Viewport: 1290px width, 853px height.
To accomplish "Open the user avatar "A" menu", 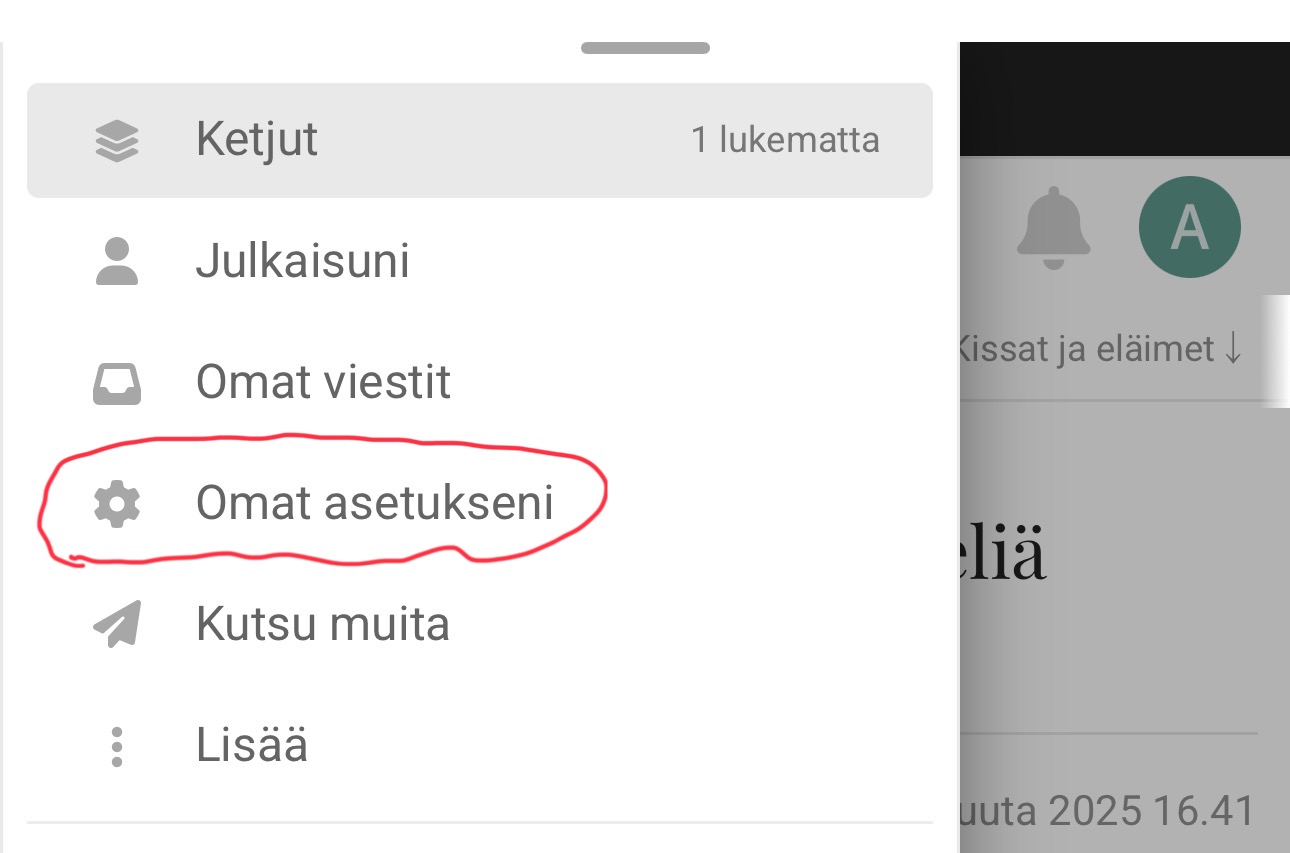I will (x=1189, y=227).
